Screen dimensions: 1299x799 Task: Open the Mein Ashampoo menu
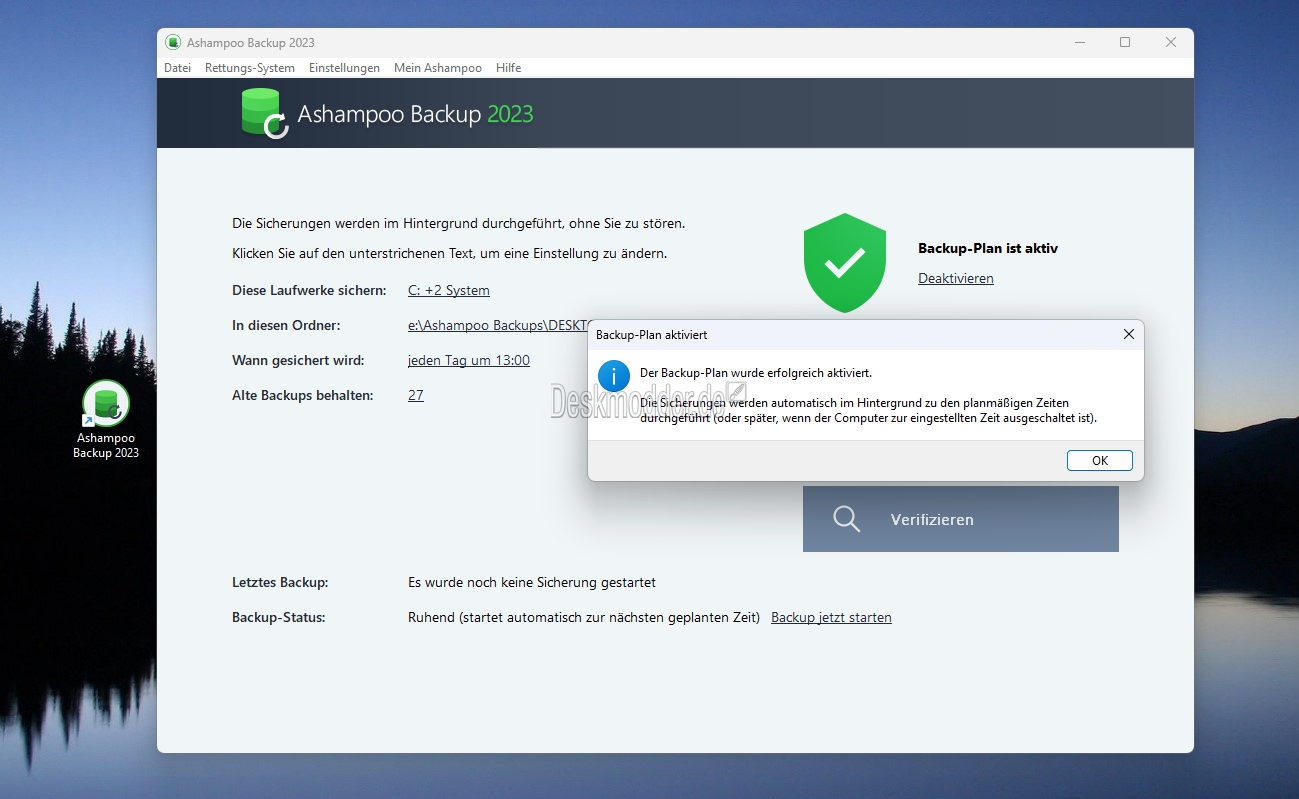pos(438,68)
